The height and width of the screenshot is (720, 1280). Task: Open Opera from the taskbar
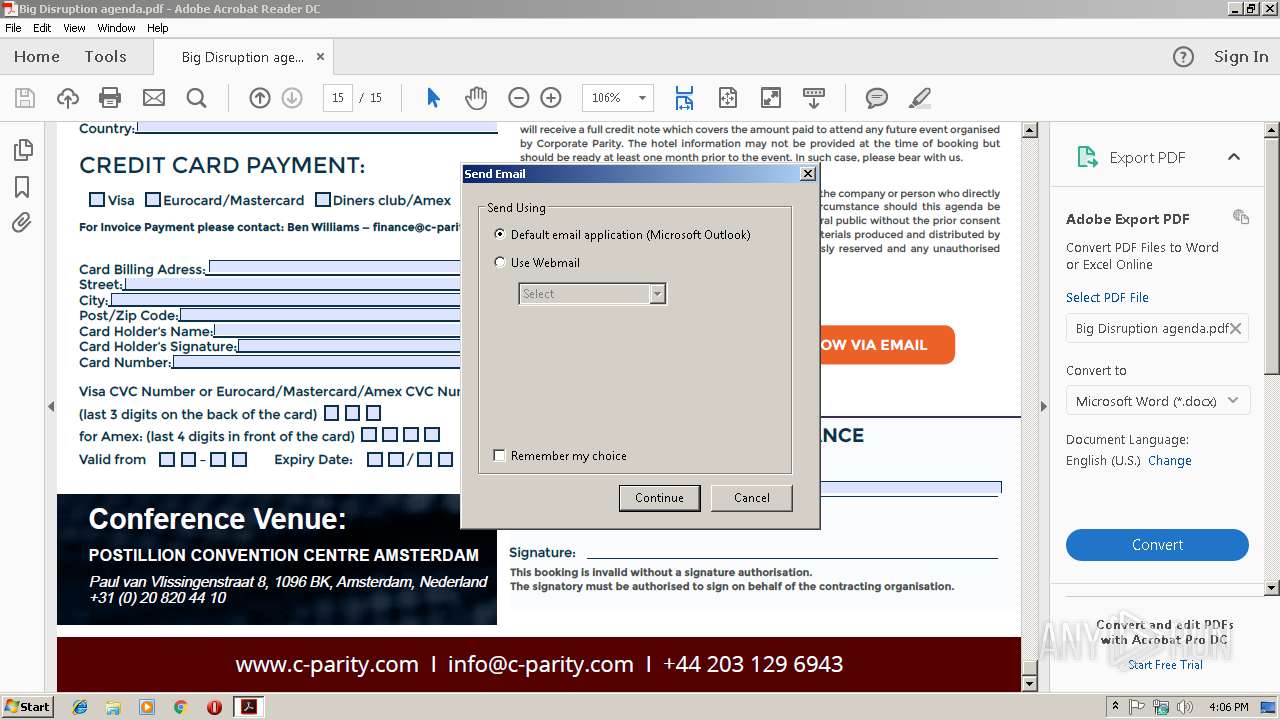coord(214,707)
